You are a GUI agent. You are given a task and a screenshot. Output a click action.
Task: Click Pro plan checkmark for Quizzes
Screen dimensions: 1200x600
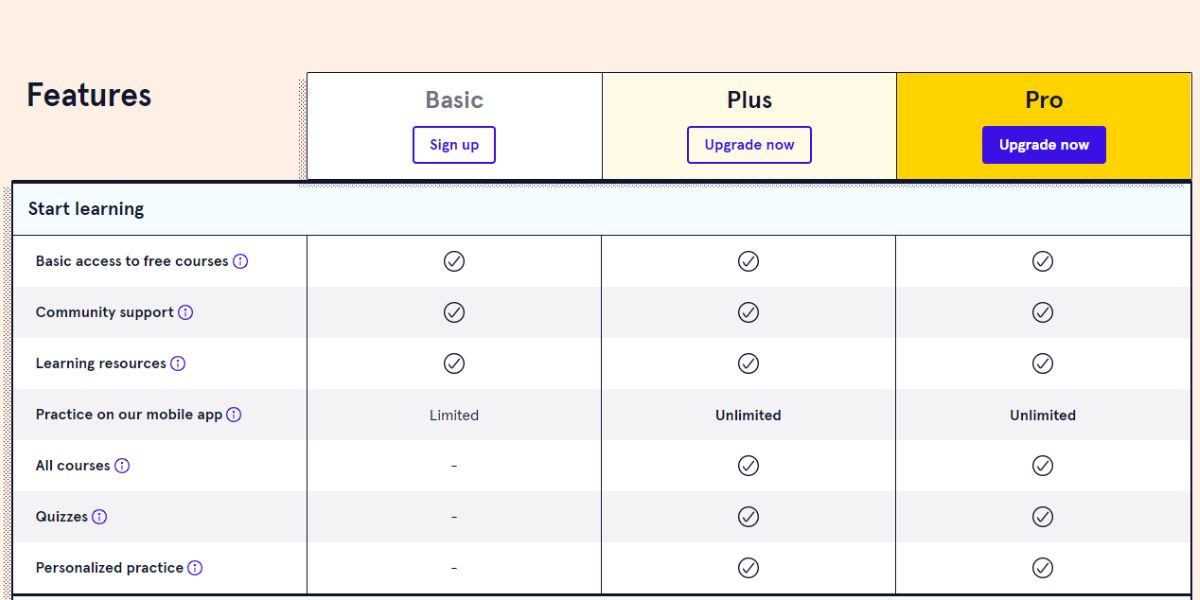click(1043, 516)
